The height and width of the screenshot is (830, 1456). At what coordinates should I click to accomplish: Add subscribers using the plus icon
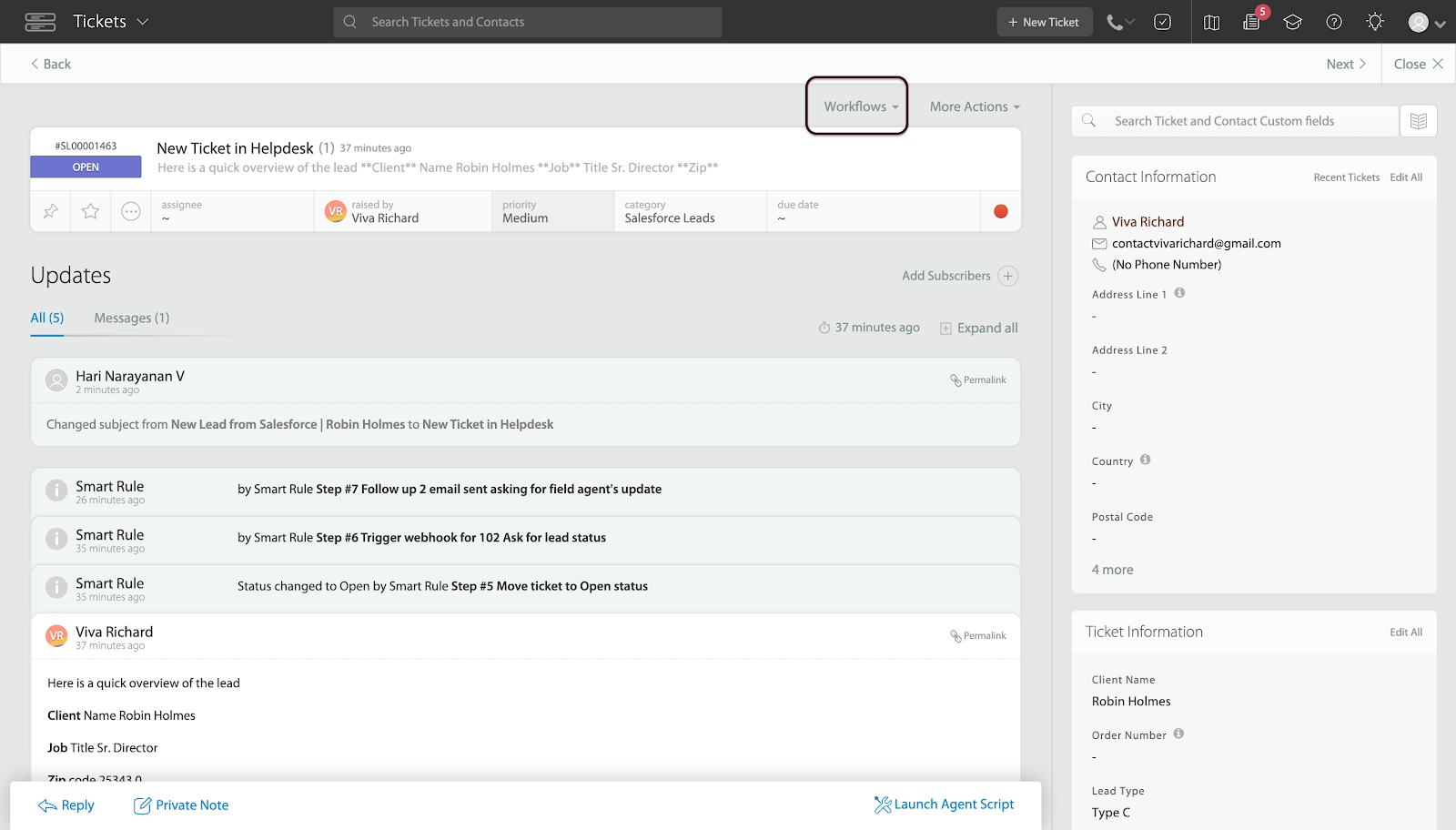(x=1008, y=276)
